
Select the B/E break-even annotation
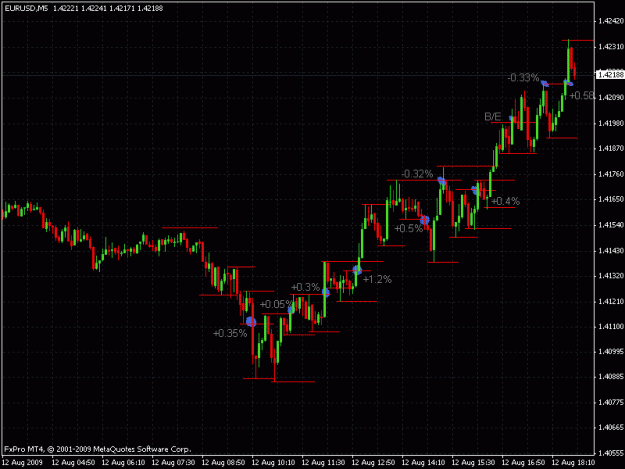493,117
